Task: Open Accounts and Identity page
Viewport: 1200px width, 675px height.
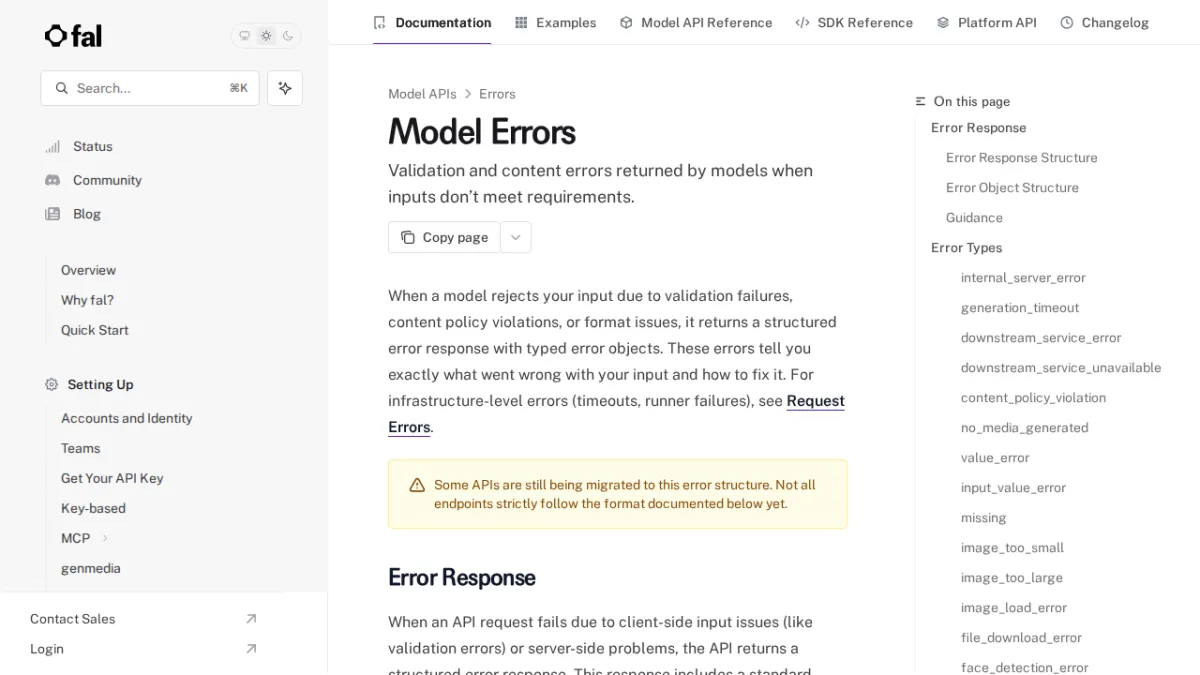Action: [127, 418]
